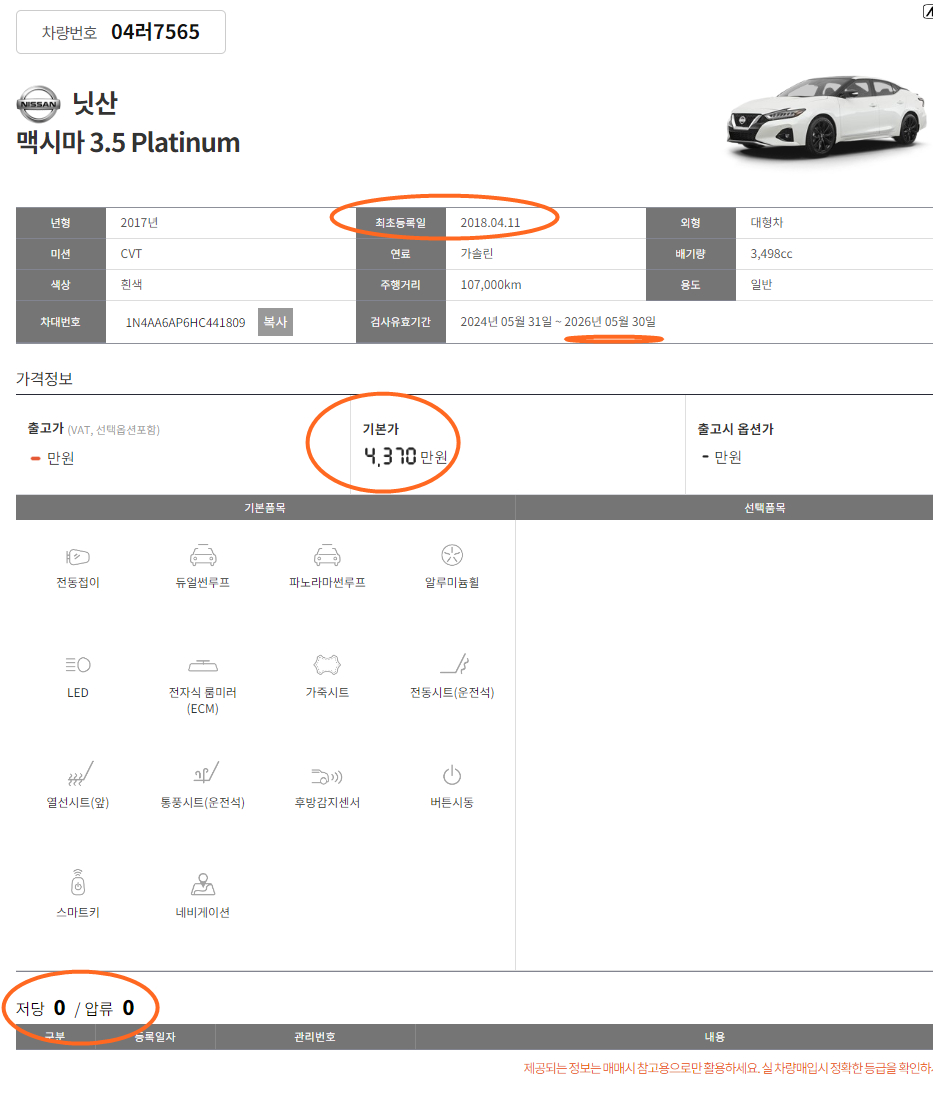Click the 후방감지센서 rear sensor icon
This screenshot has height=1116, width=933.
[x=327, y=775]
